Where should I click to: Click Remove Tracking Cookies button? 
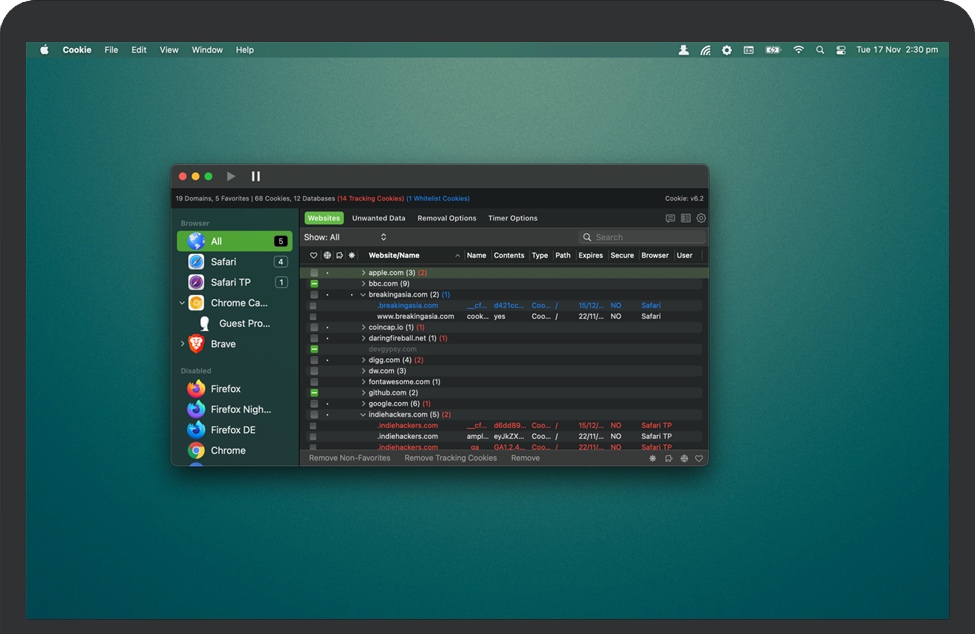pos(451,458)
